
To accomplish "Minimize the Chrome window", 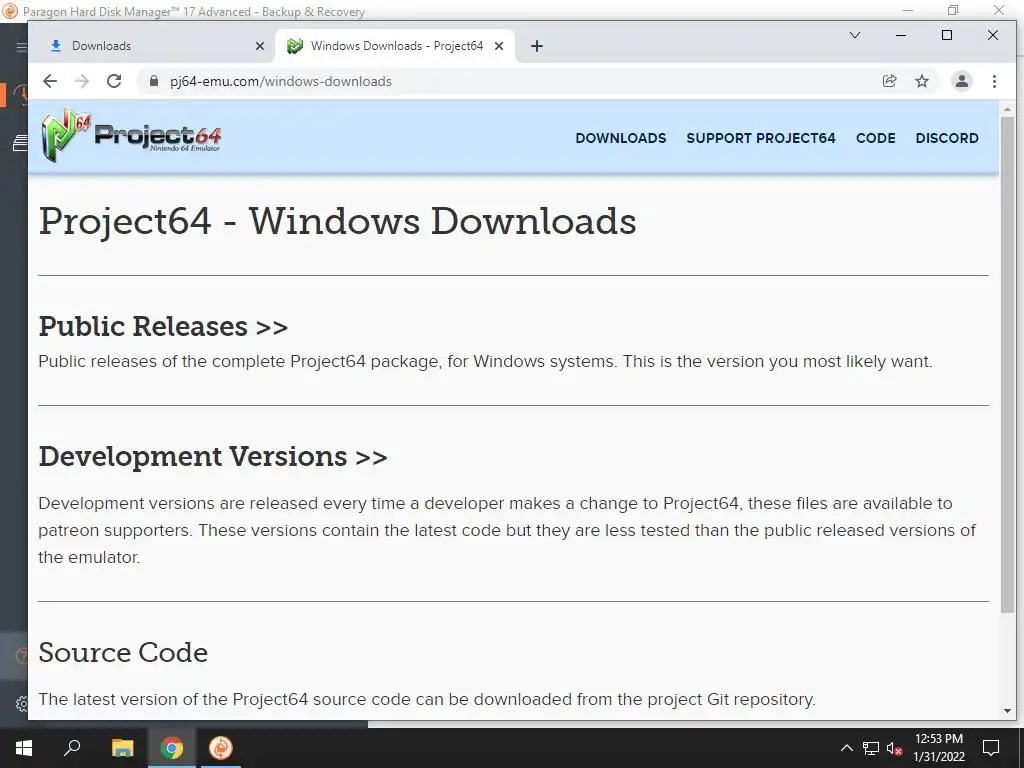I will pos(901,35).
